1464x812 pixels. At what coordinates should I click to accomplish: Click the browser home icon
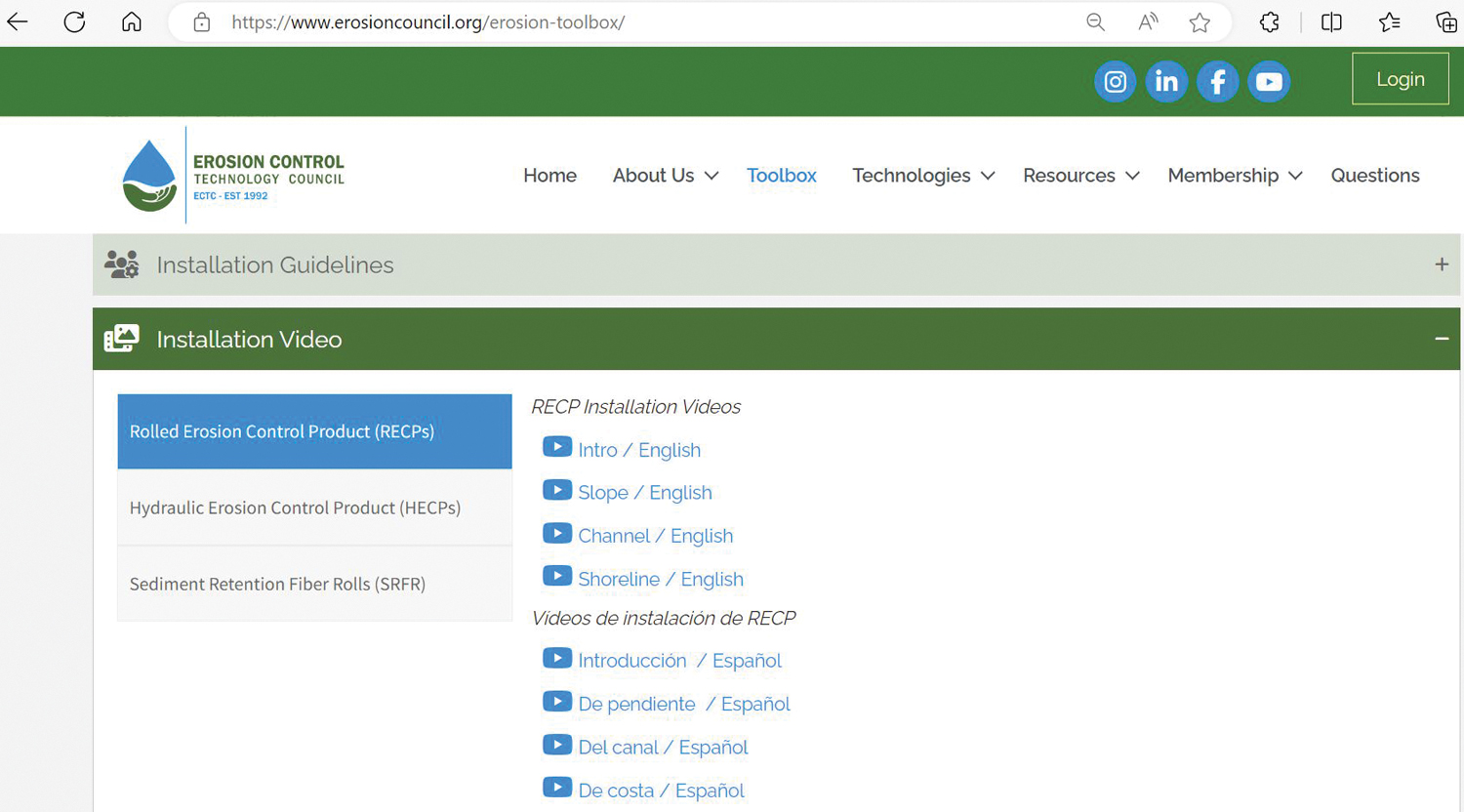[x=132, y=22]
